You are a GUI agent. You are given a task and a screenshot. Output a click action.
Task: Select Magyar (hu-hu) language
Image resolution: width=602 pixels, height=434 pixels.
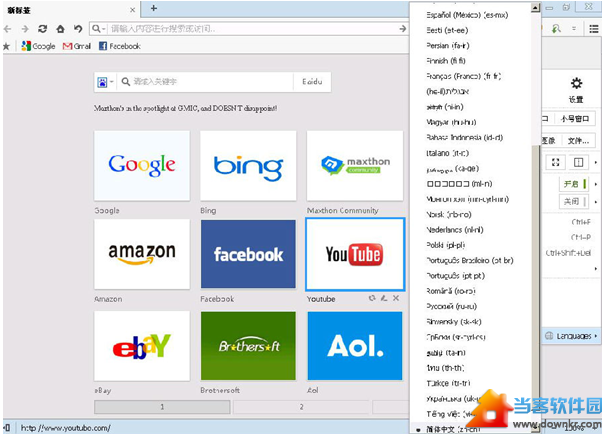pos(451,123)
